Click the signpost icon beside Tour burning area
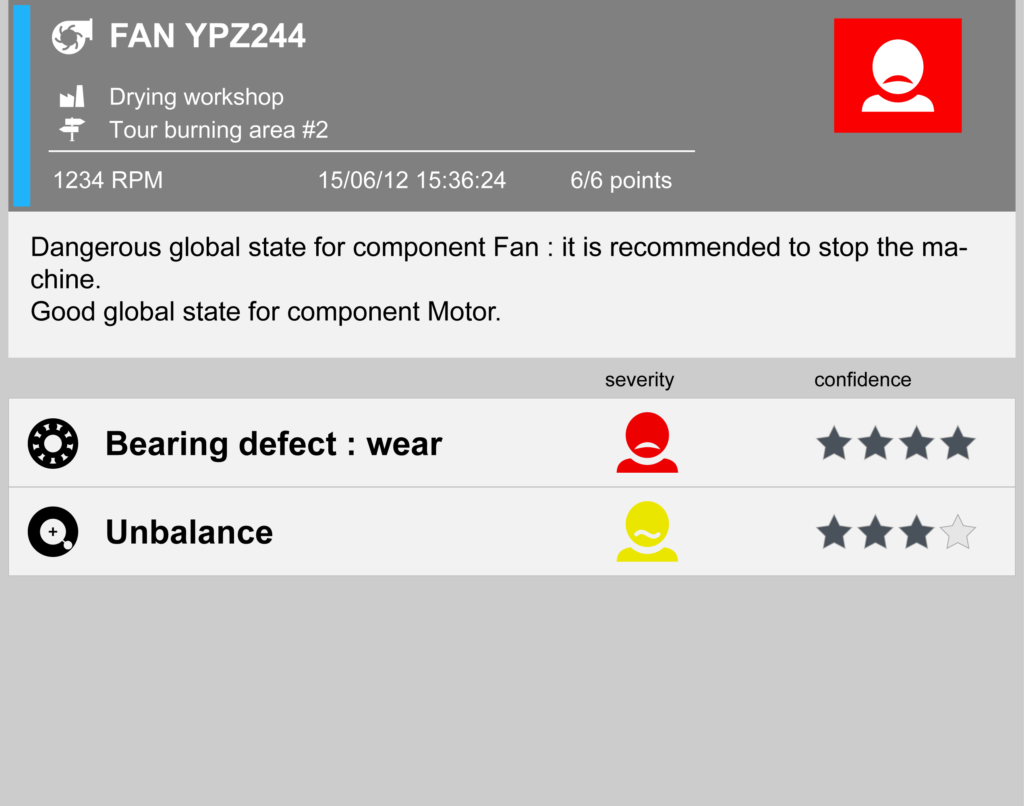This screenshot has width=1024, height=806. (72, 130)
